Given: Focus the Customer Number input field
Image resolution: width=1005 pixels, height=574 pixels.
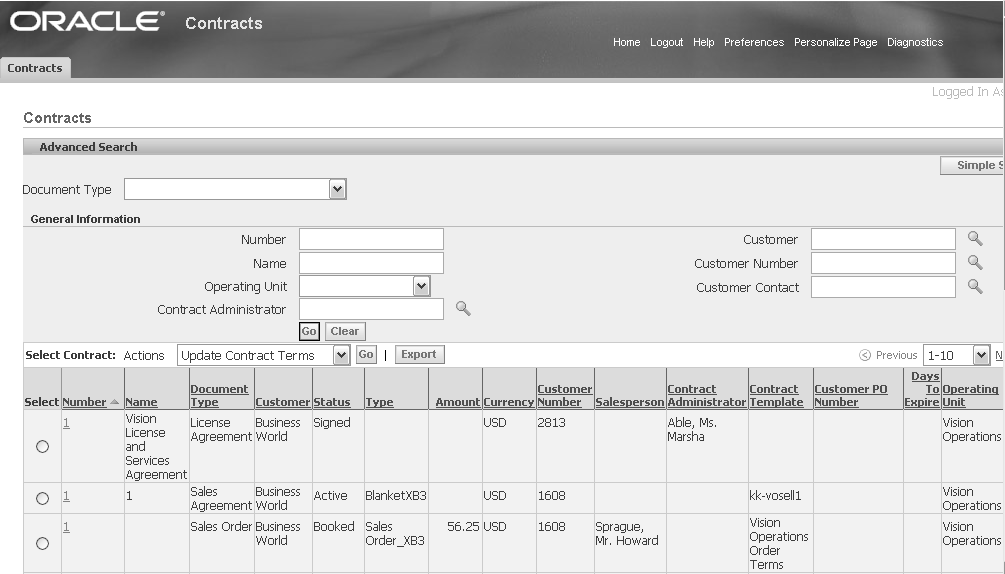Looking at the screenshot, I should [x=883, y=263].
